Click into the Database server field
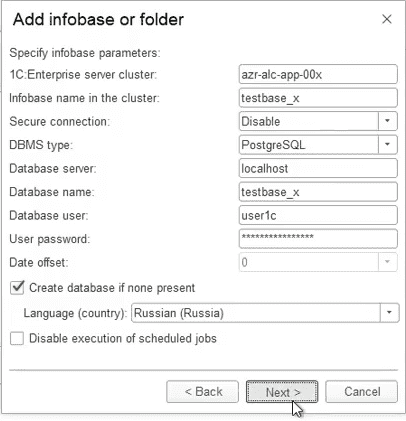This screenshot has height=421, width=406. (x=318, y=168)
